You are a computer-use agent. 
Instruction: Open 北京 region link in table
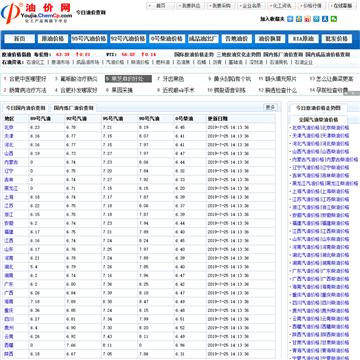coord(9,127)
